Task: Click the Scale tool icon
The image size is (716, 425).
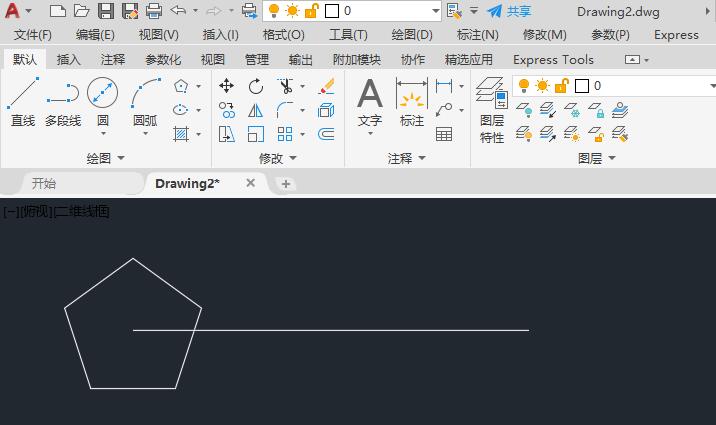Action: tap(256, 134)
